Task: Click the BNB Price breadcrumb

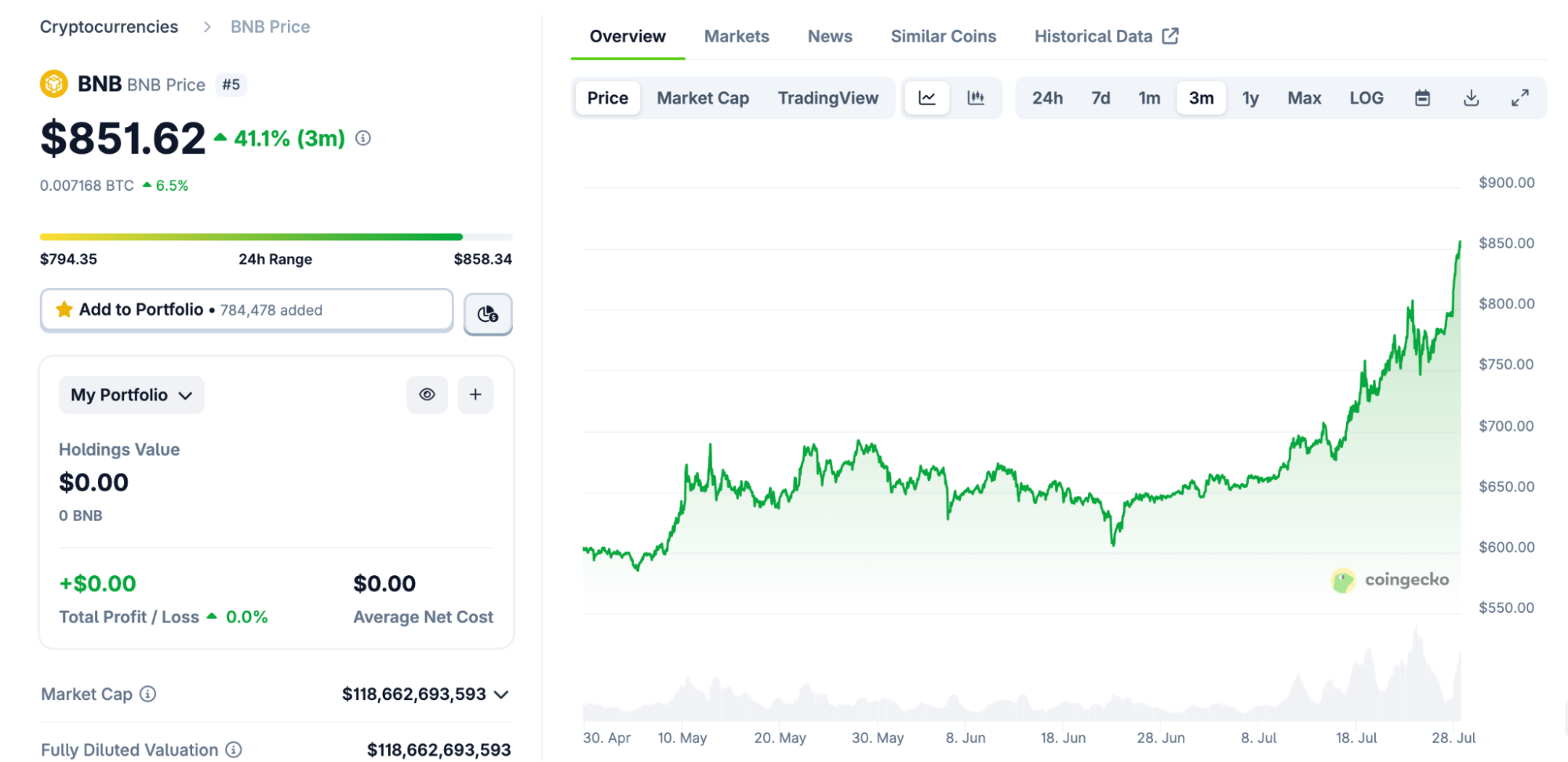Action: coord(271,27)
